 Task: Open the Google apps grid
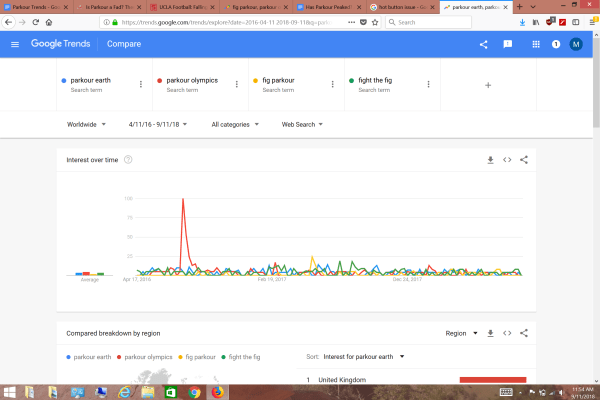click(536, 44)
